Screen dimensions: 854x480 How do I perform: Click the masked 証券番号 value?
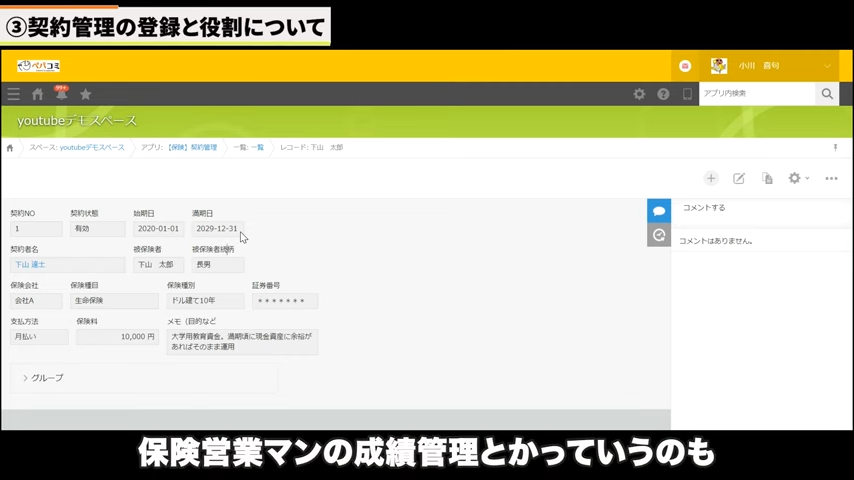pos(285,301)
